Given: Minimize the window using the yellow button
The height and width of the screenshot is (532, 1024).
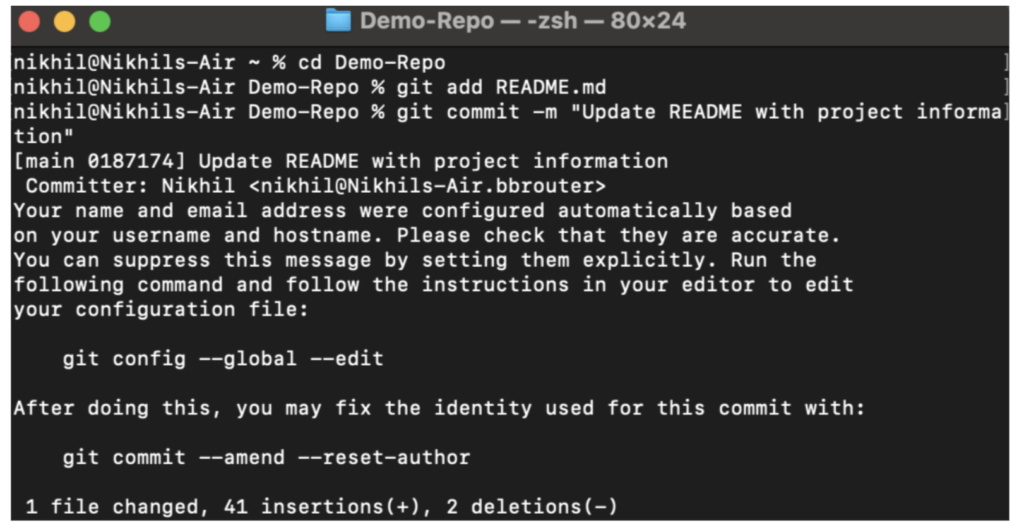Looking at the screenshot, I should pyautogui.click(x=64, y=21).
